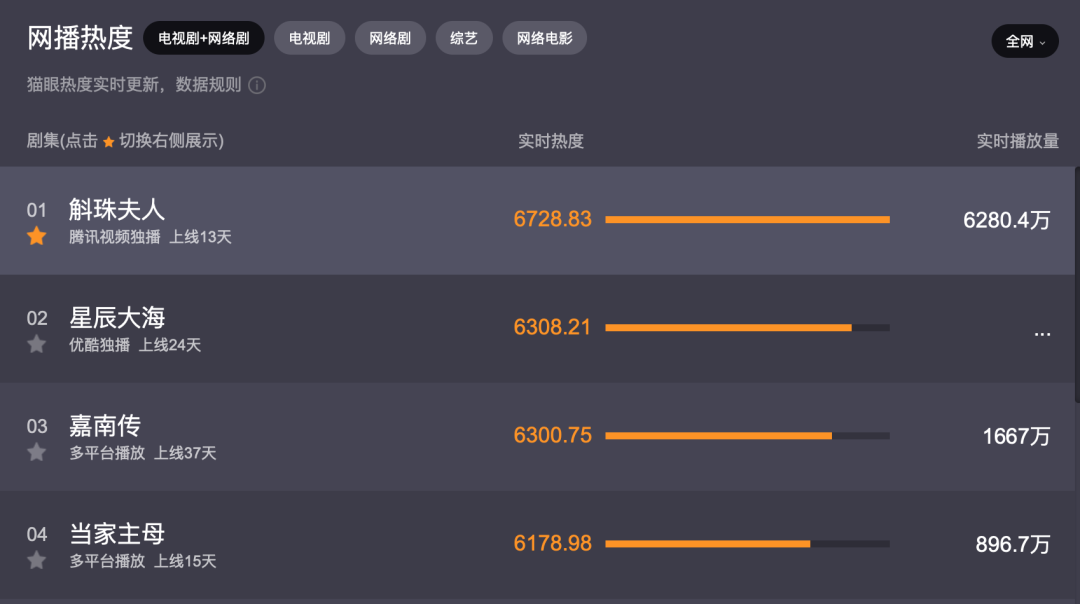1080x604 pixels.
Task: Click the 6728.83 heat bar for 斛珠夫人
Action: pos(747,220)
